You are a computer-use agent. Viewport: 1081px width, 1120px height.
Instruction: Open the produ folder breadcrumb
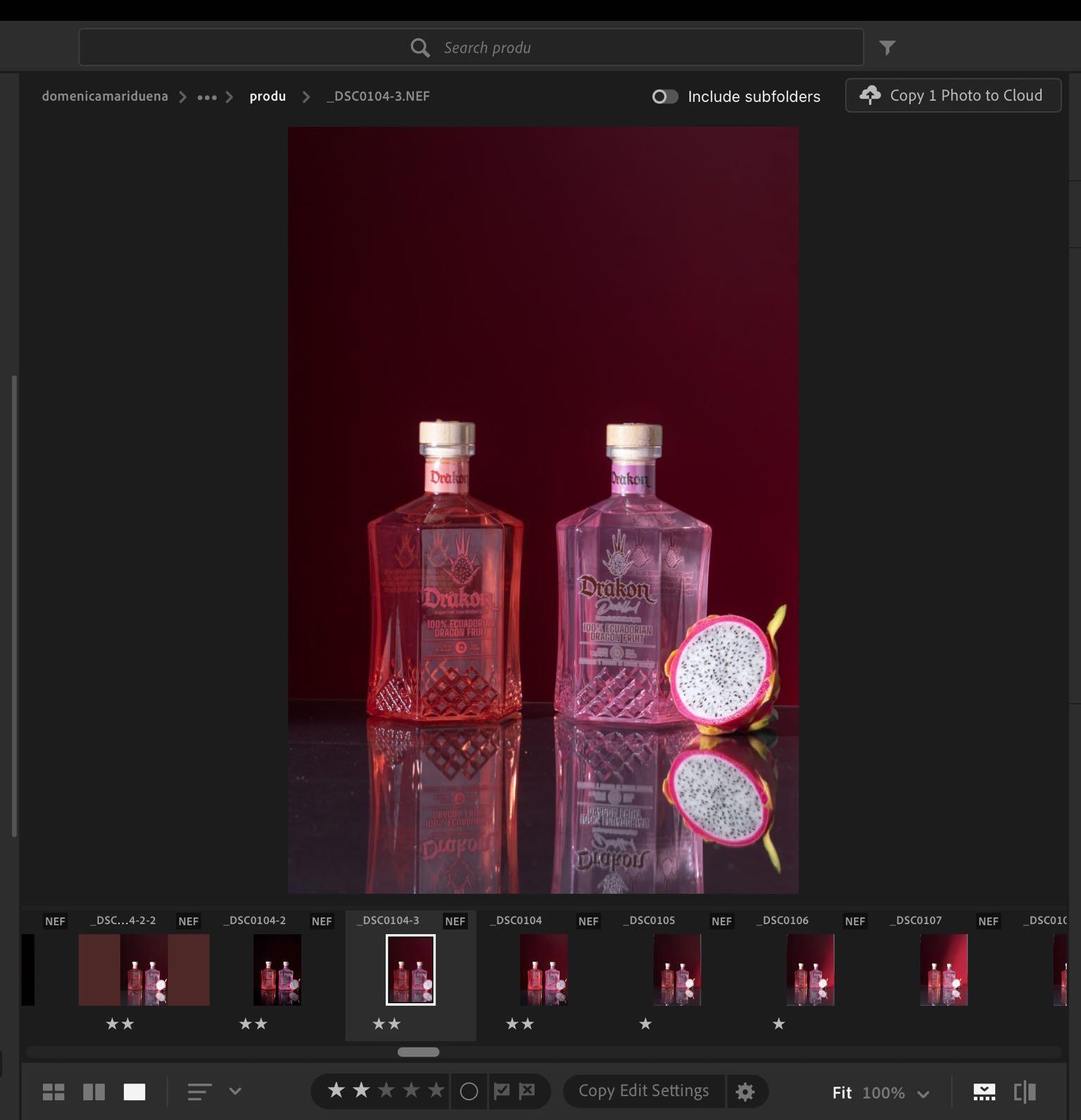point(267,96)
